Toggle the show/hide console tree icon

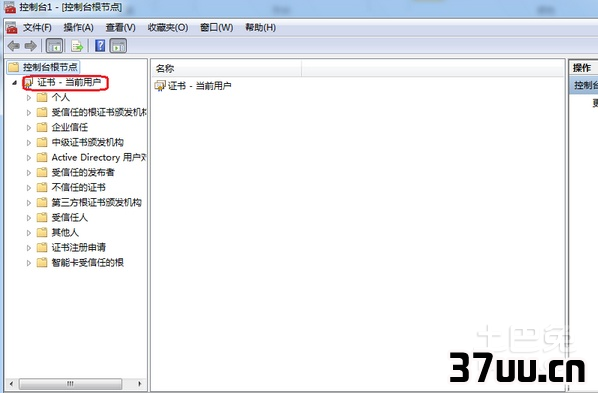click(x=55, y=46)
